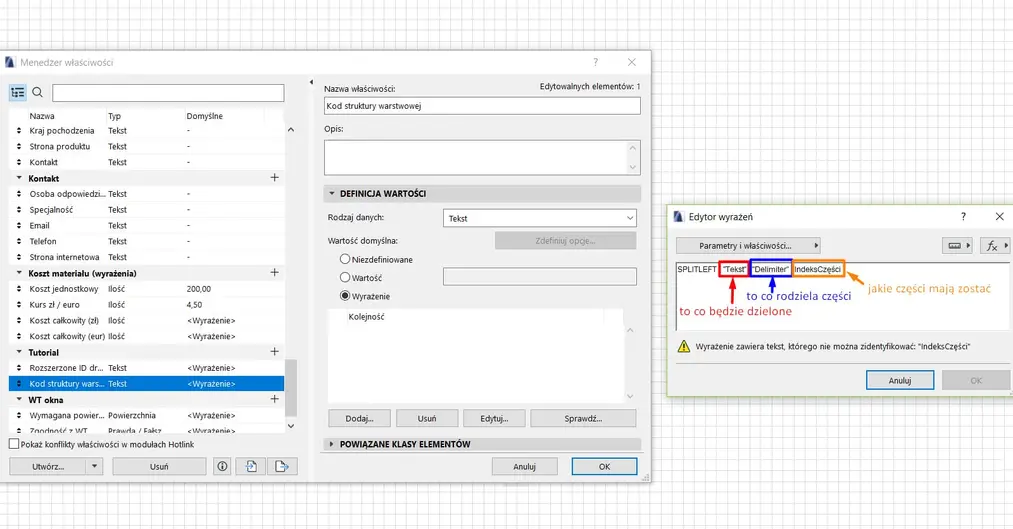Collapse the Kontakt group
This screenshot has width=1013, height=529.
pos(19,178)
